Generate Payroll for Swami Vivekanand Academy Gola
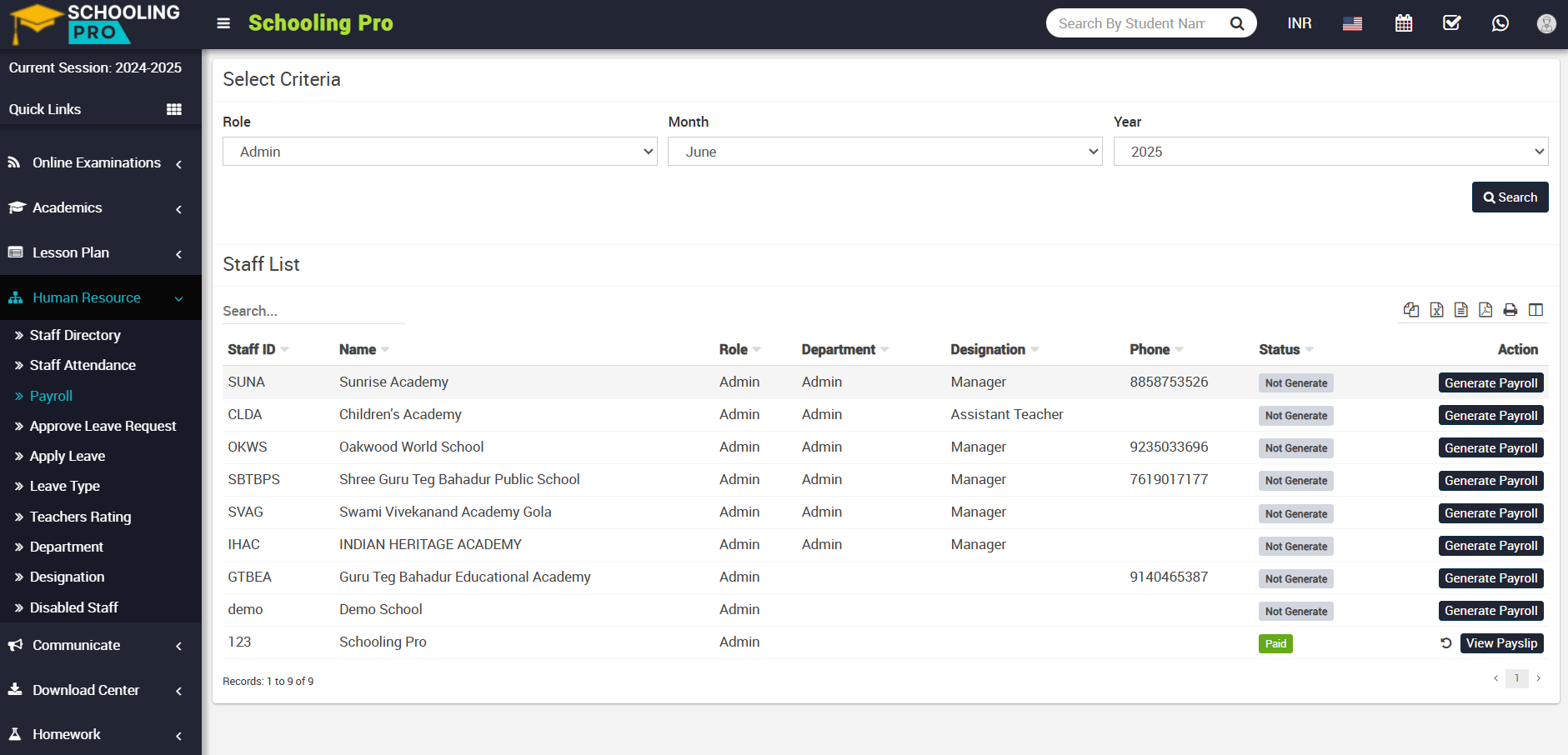This screenshot has height=755, width=1568. pos(1490,513)
